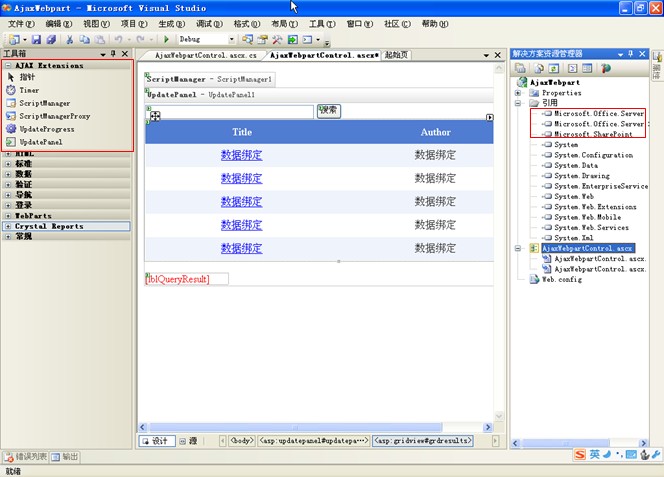The width and height of the screenshot is (664, 477).
Task: Start debugging with the green play icon
Action: (166, 39)
